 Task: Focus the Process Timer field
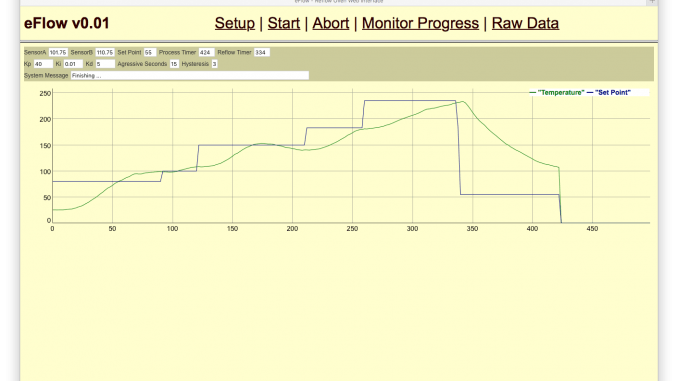(206, 52)
